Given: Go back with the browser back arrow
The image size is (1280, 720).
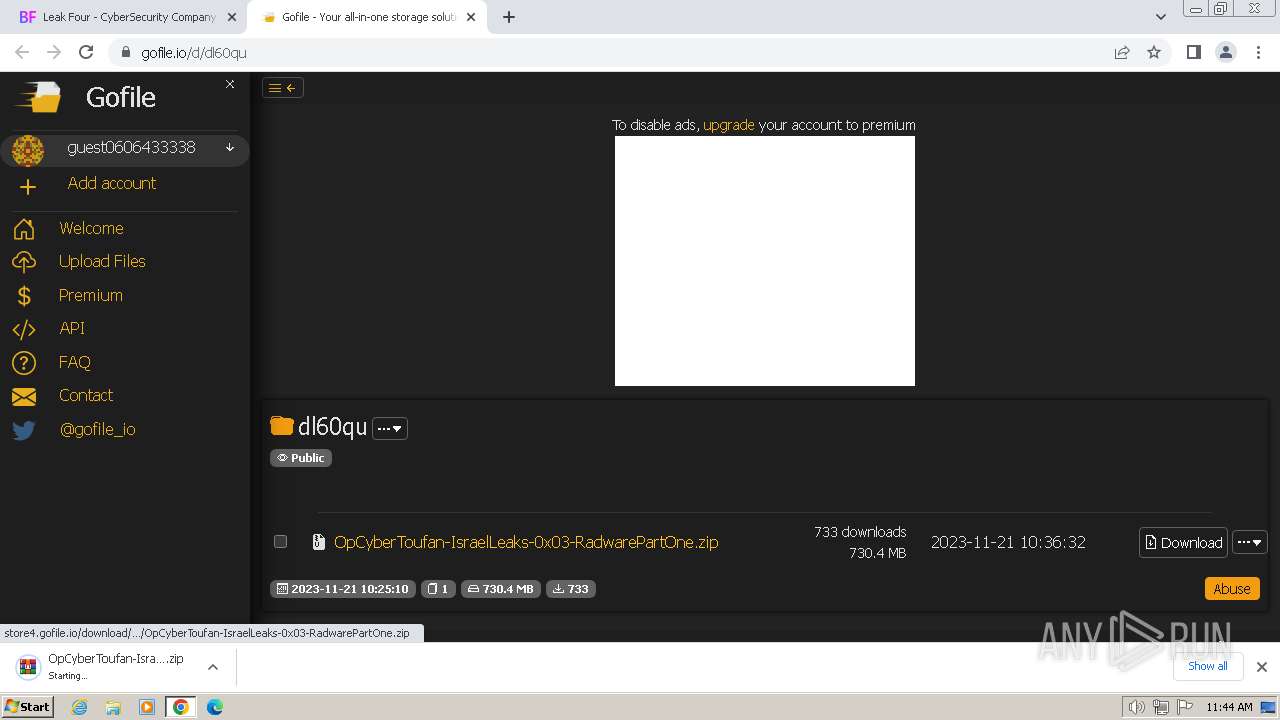Looking at the screenshot, I should coord(22,52).
